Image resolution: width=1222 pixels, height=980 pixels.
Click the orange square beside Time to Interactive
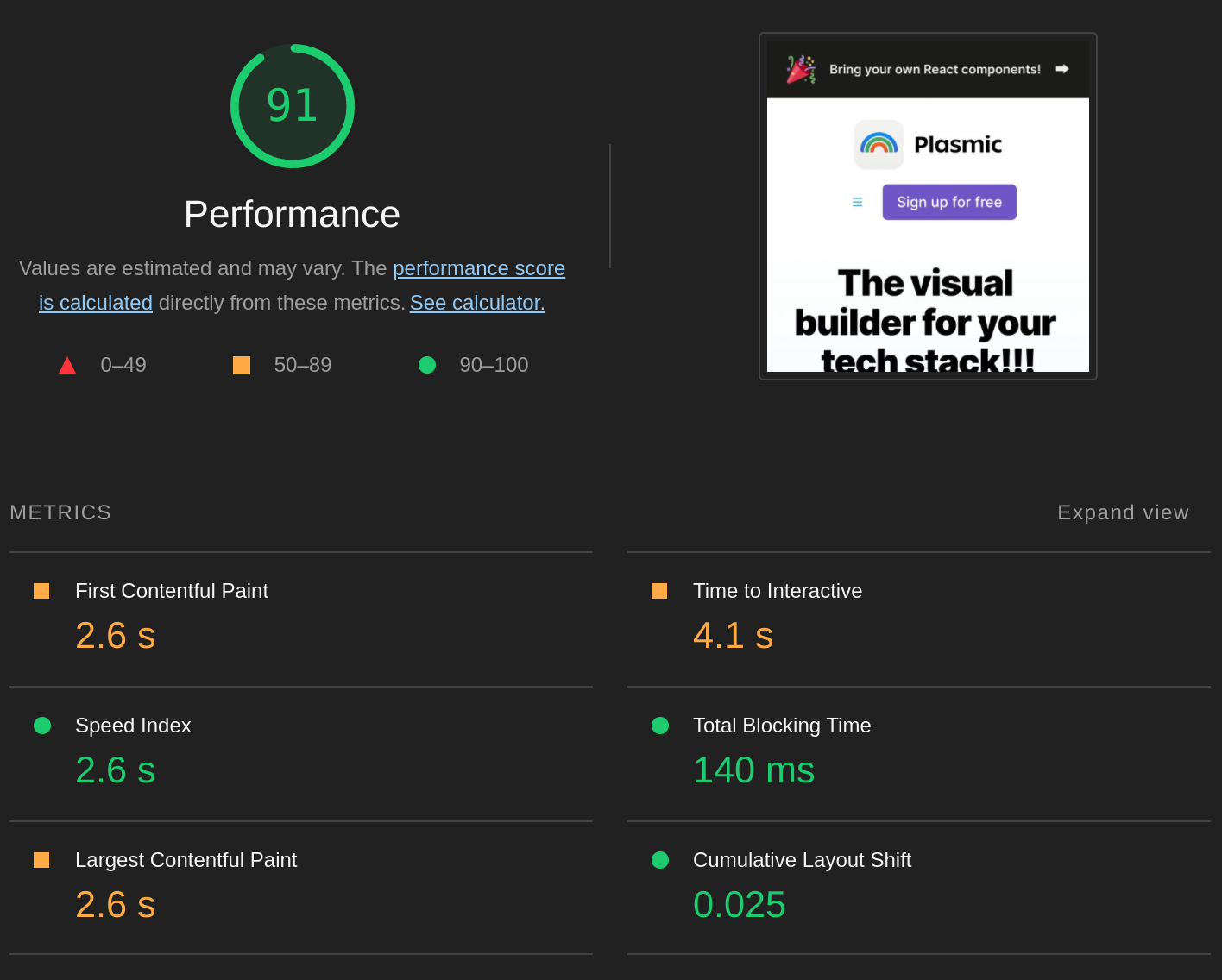pos(659,591)
